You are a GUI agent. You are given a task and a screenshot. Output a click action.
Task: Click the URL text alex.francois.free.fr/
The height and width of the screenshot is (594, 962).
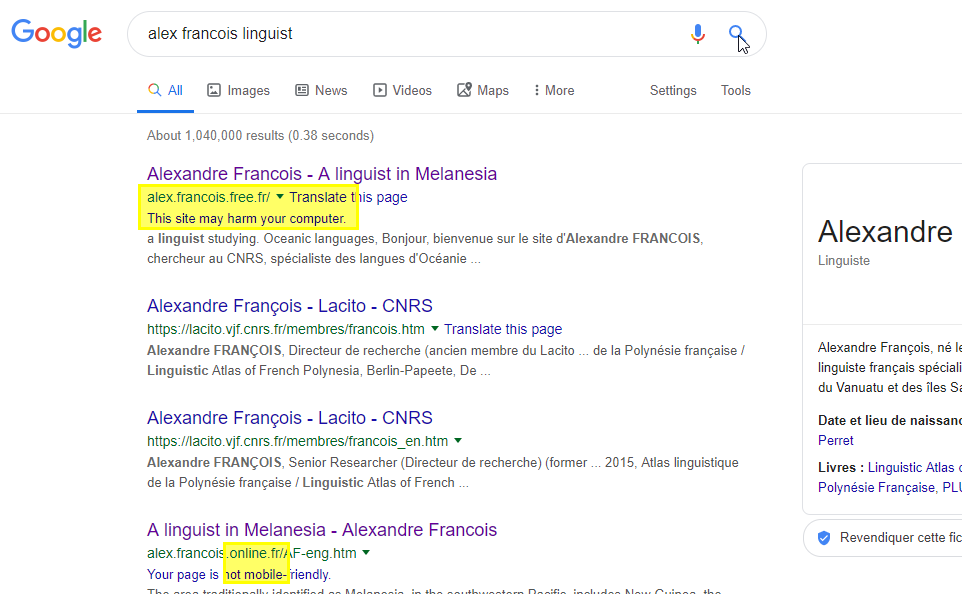pyautogui.click(x=209, y=197)
